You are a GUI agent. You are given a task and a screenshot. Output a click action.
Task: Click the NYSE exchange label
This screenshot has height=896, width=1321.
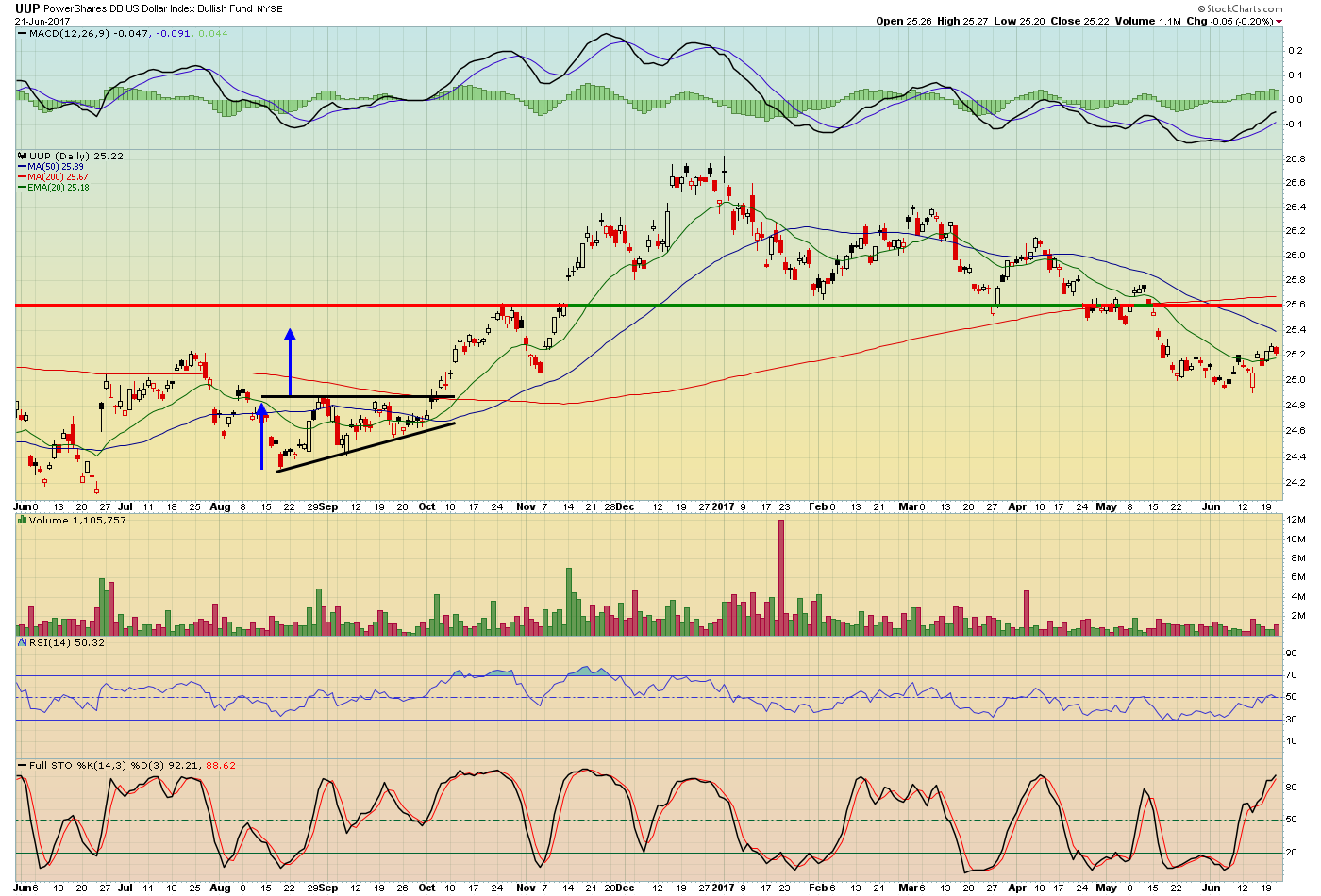[x=270, y=9]
